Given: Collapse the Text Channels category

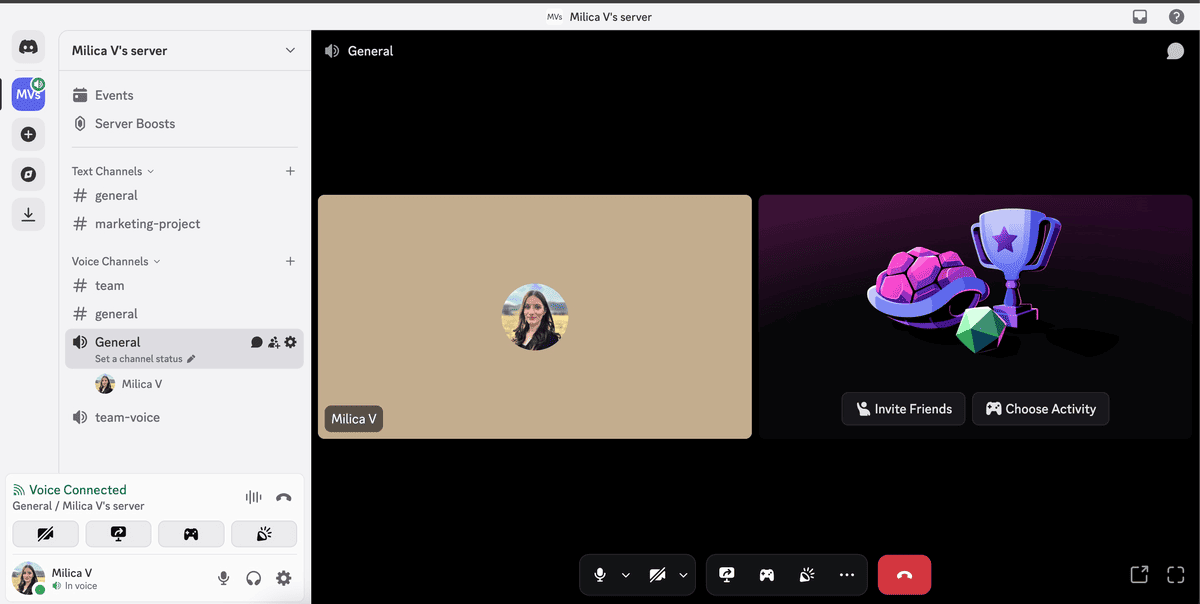Looking at the screenshot, I should [112, 171].
